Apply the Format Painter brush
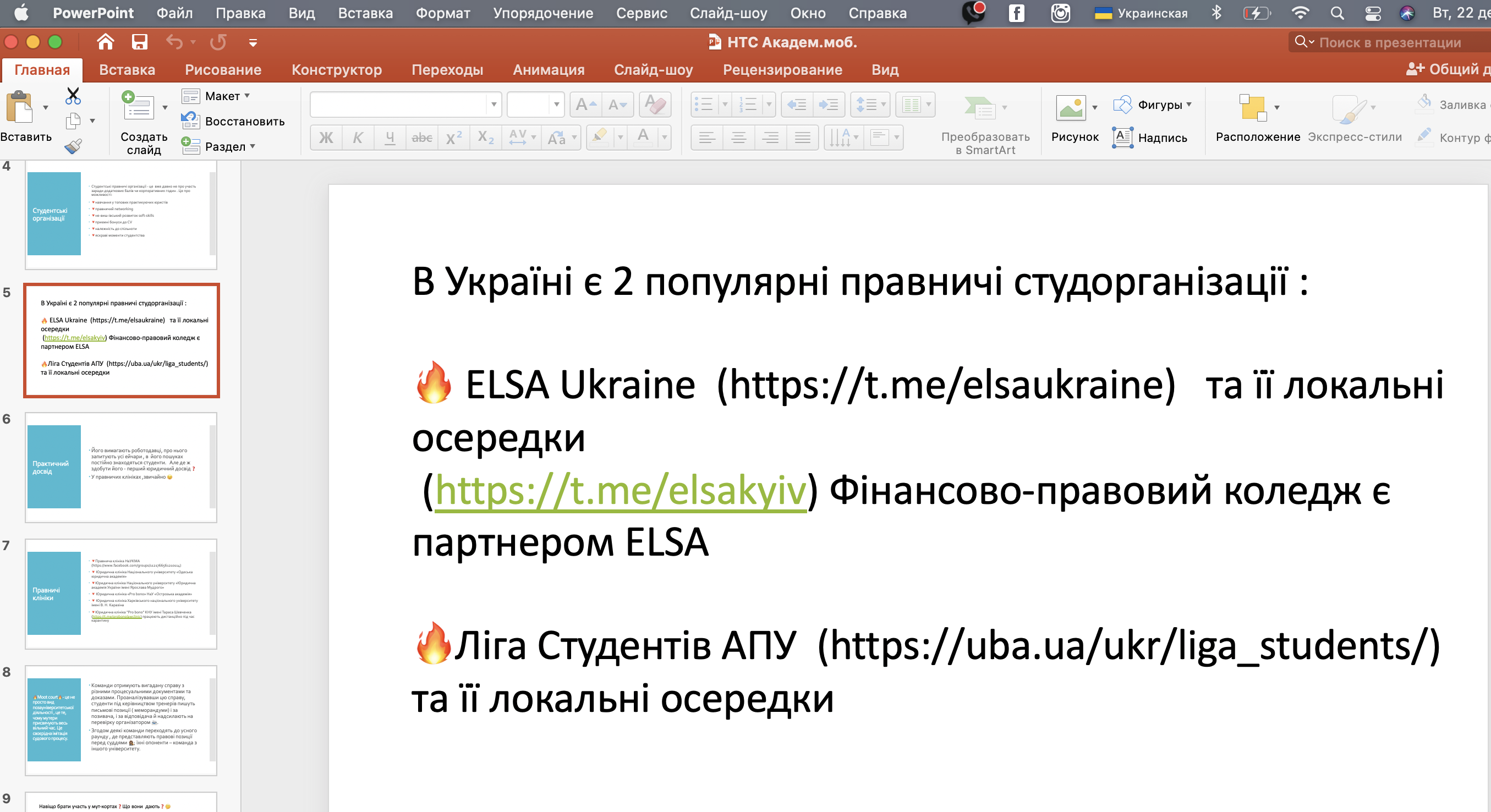Viewport: 1491px width, 812px height. 73,146
